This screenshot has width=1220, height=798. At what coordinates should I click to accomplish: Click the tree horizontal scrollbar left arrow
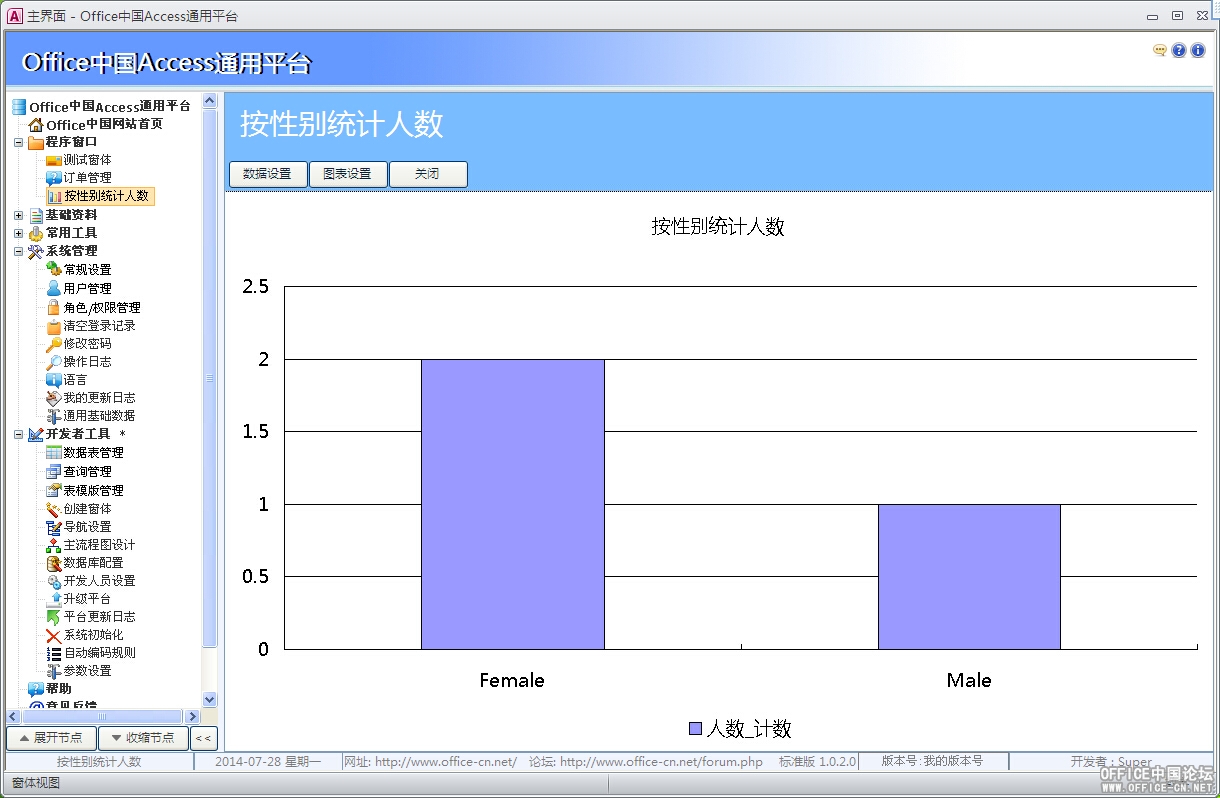(x=13, y=716)
